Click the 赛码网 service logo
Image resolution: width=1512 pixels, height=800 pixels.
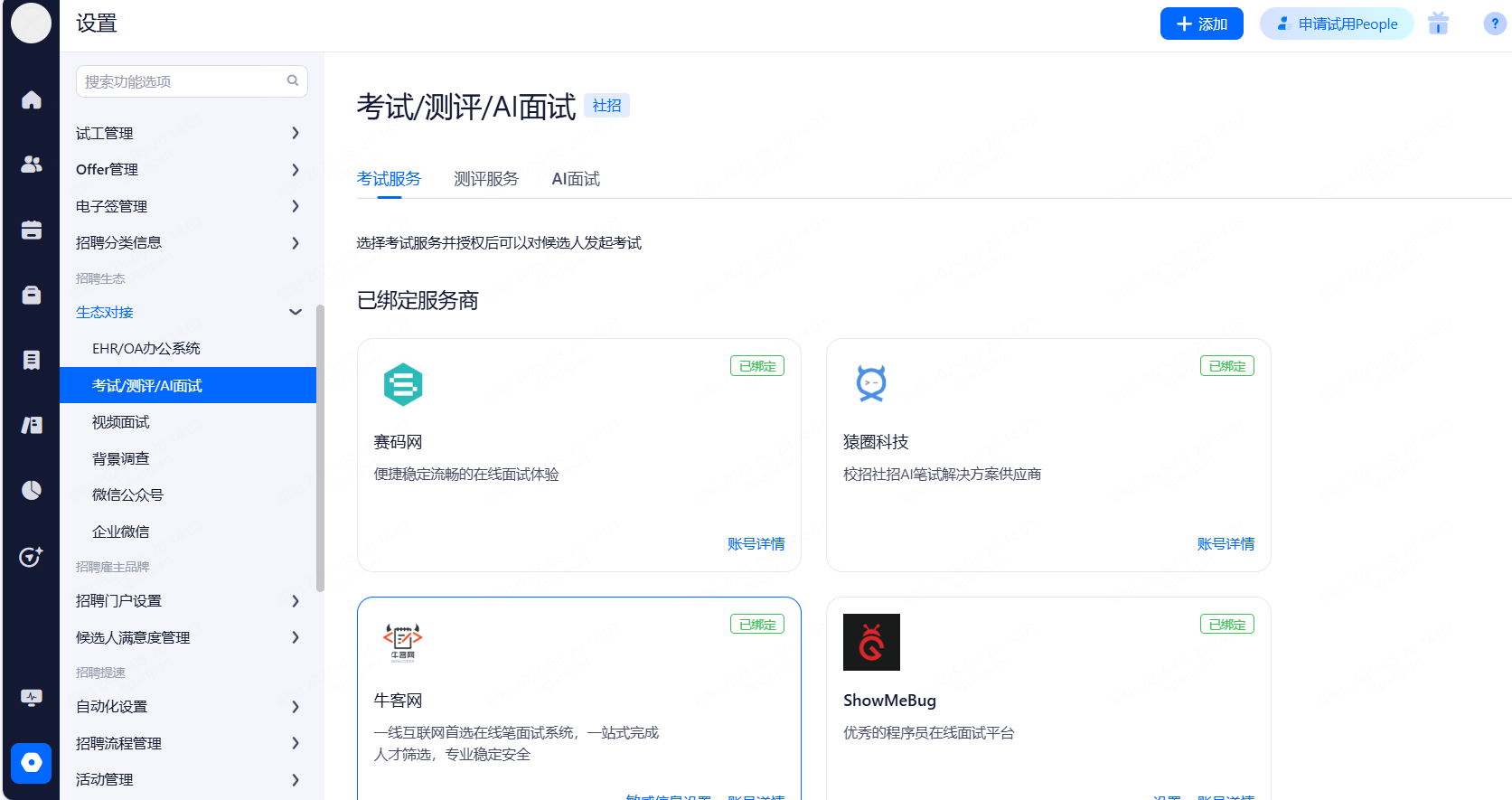[403, 384]
